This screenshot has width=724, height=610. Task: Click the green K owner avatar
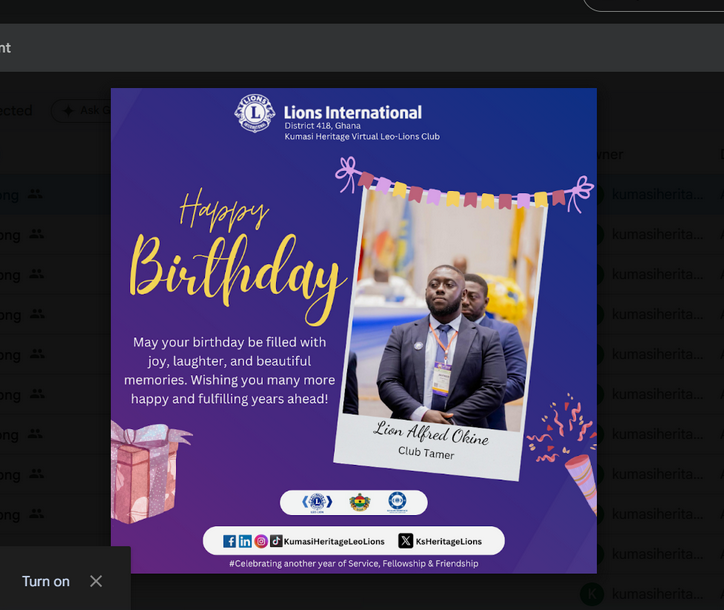pos(592,594)
